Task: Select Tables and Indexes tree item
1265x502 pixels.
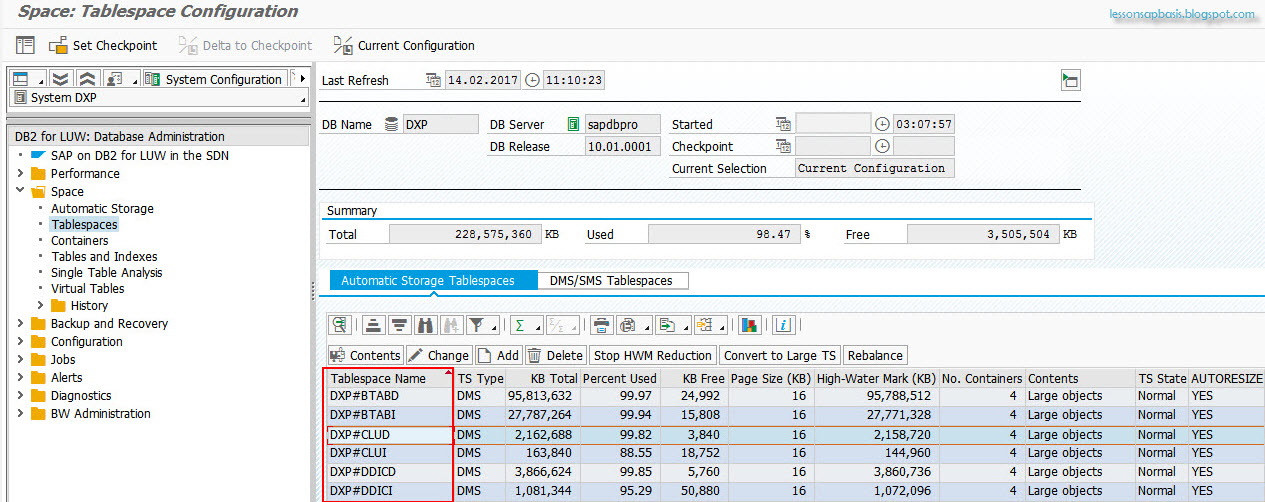Action: (x=104, y=257)
